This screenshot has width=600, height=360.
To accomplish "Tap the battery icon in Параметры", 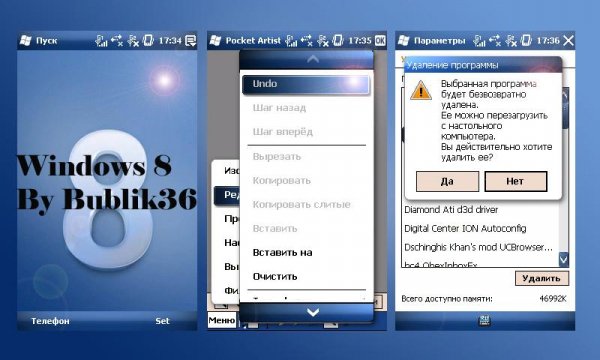I will [x=526, y=40].
